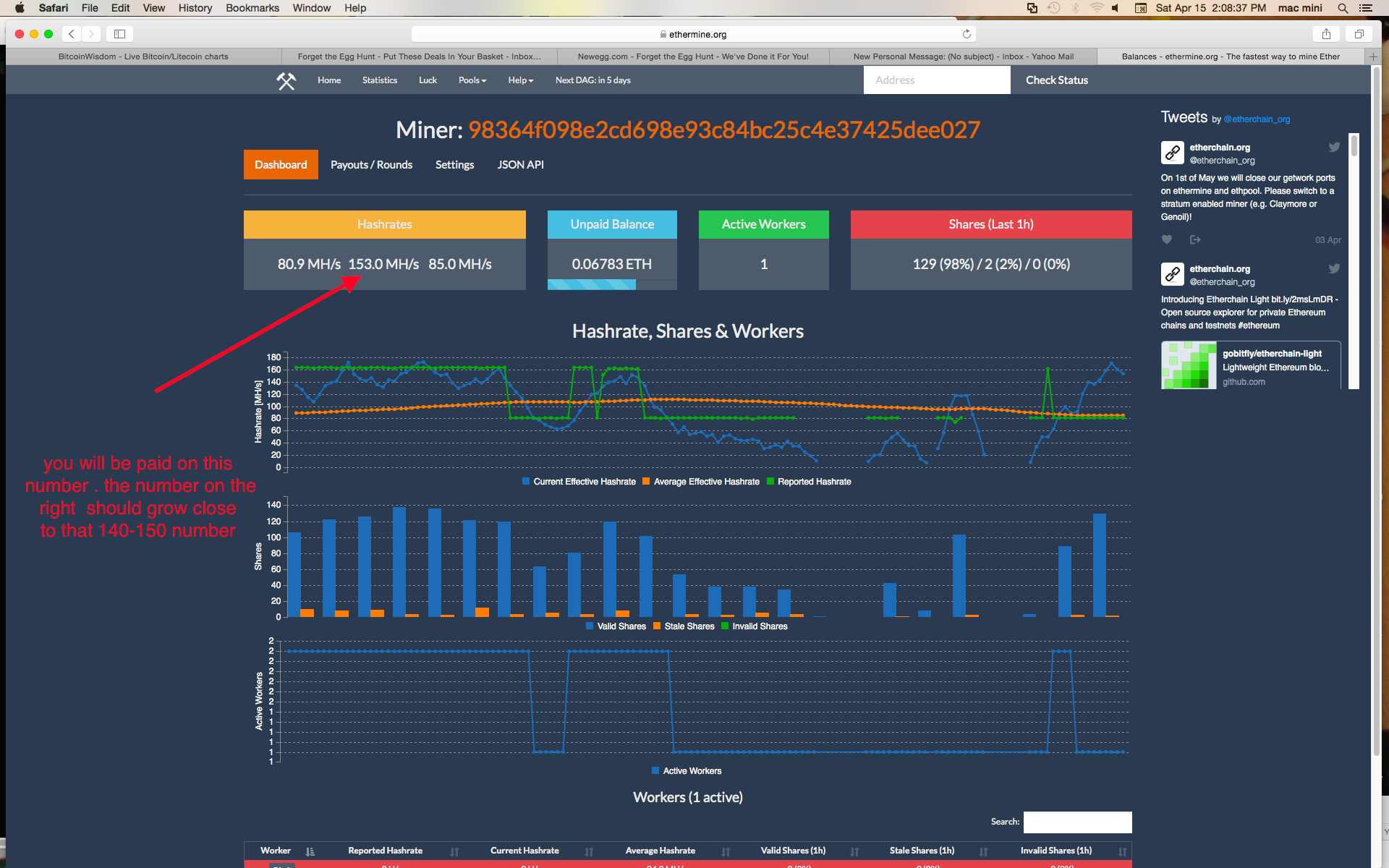Click the Address input field
Screen dimensions: 1389x868
point(937,80)
